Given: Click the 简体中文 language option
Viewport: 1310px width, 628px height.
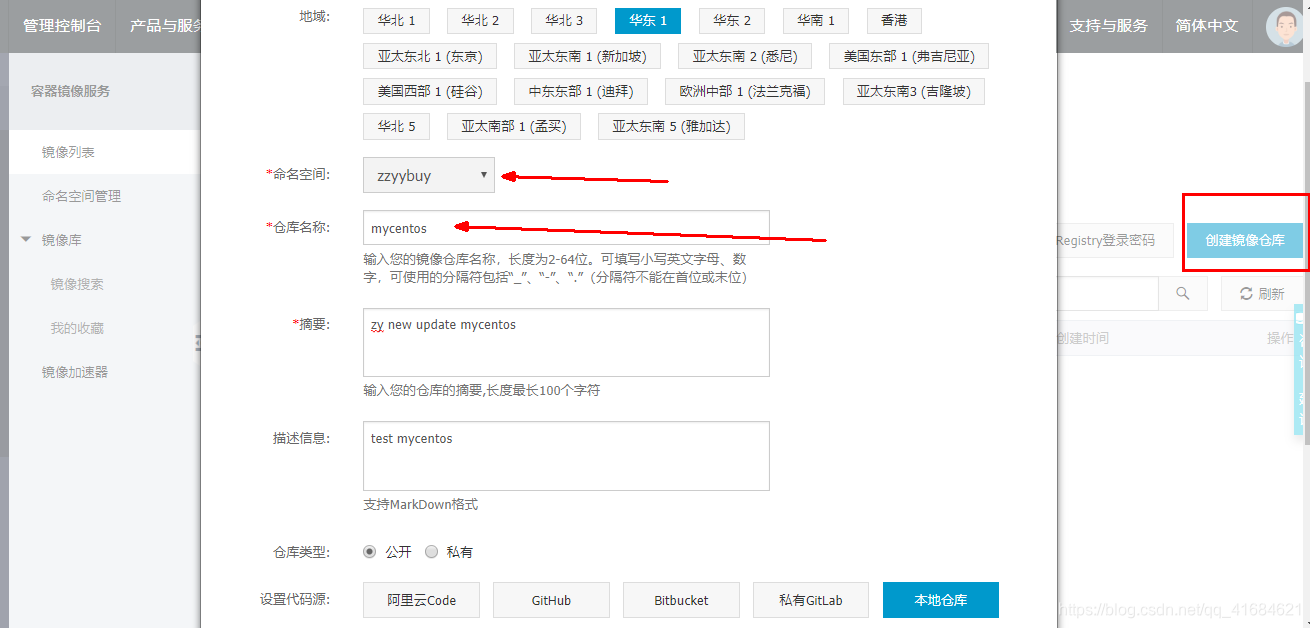Looking at the screenshot, I should 1206,27.
